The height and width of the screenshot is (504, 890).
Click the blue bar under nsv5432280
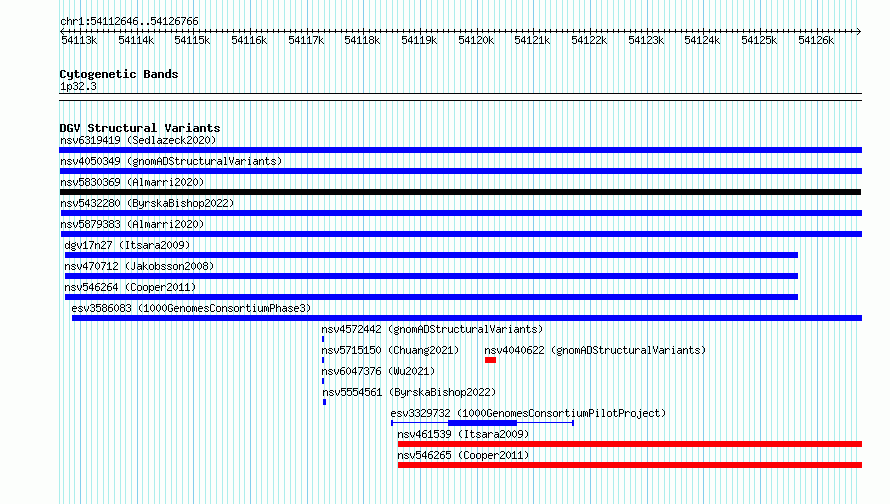[x=460, y=213]
